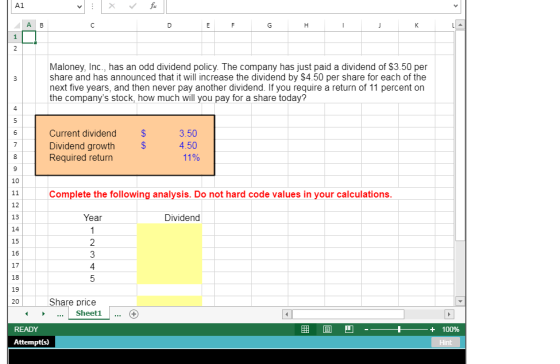Expand the formula bar chevron
Screen dimensions: 560x364
tap(455, 6)
